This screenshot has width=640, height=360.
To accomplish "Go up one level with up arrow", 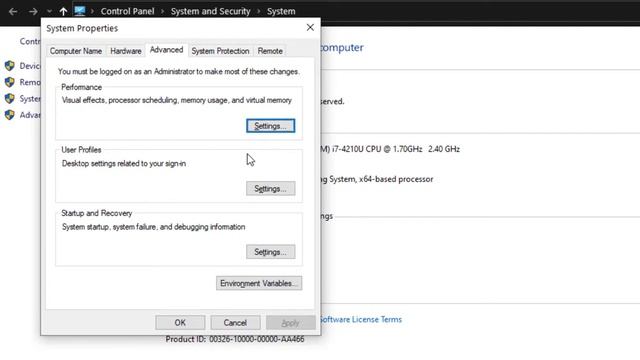I will click(63, 11).
